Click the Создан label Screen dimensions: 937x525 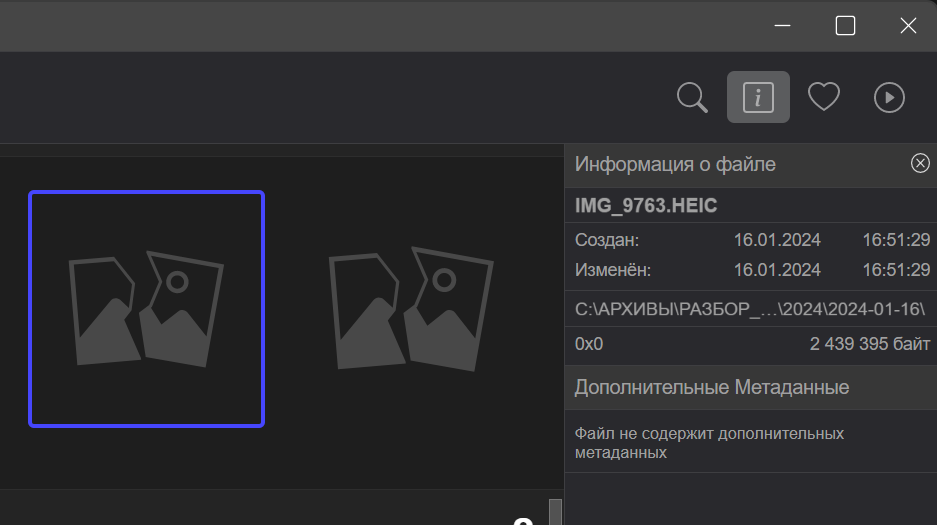tap(607, 240)
